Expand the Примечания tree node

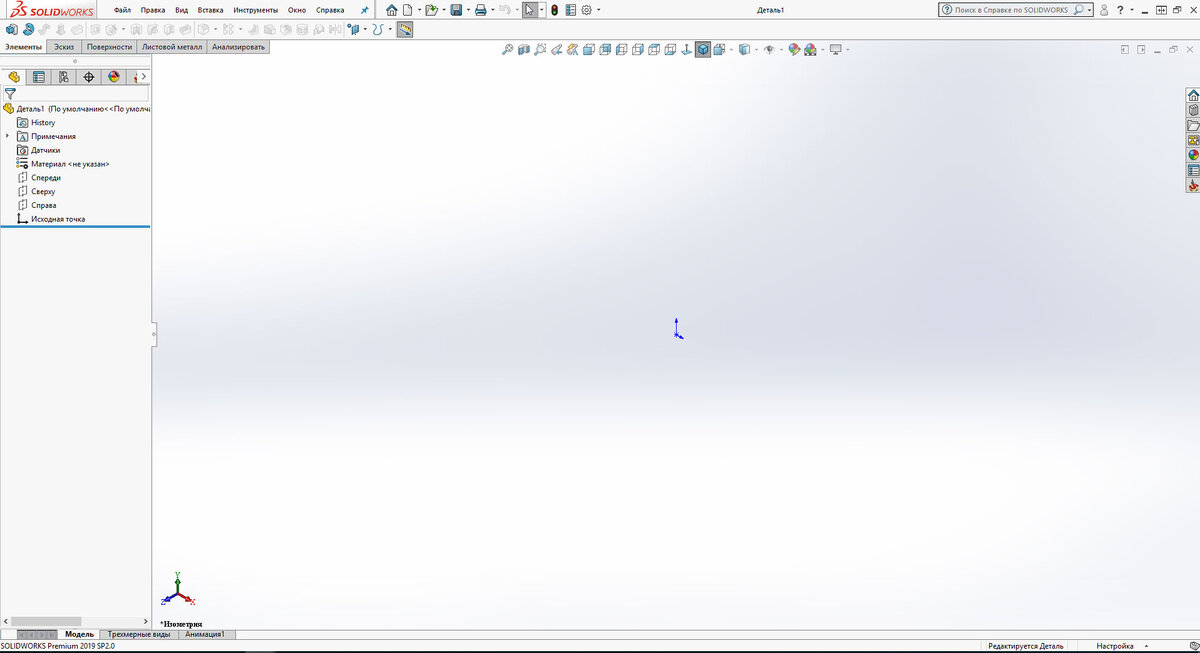point(8,136)
